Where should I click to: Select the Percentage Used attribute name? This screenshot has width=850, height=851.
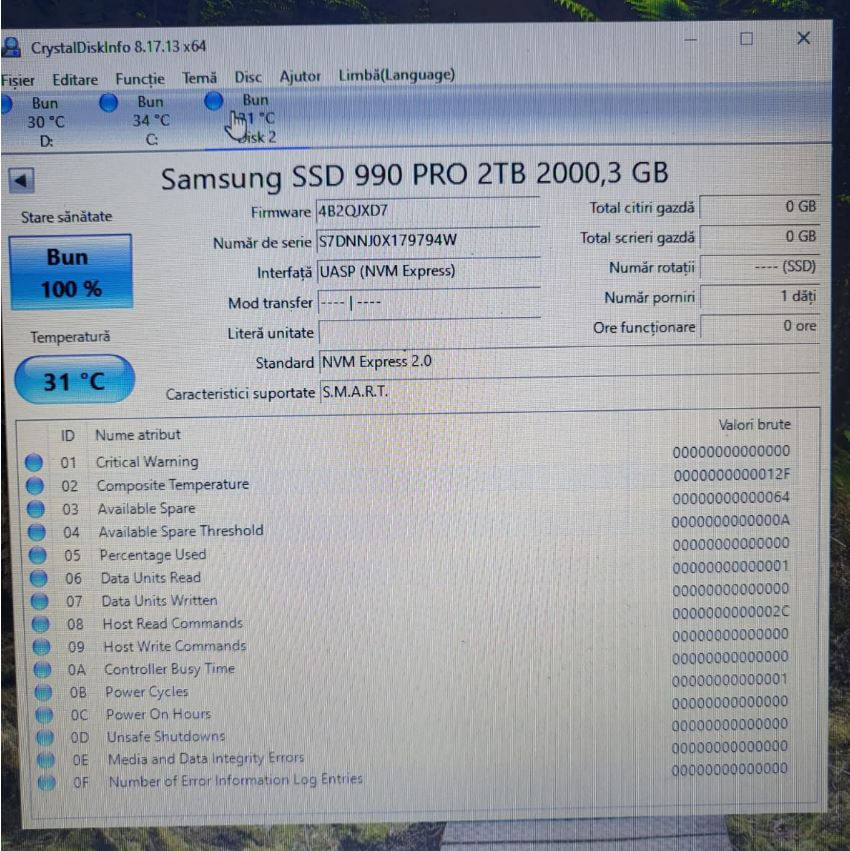[x=153, y=555]
